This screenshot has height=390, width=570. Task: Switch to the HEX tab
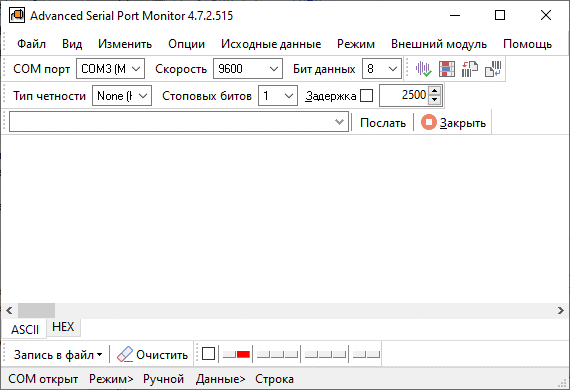(x=63, y=327)
